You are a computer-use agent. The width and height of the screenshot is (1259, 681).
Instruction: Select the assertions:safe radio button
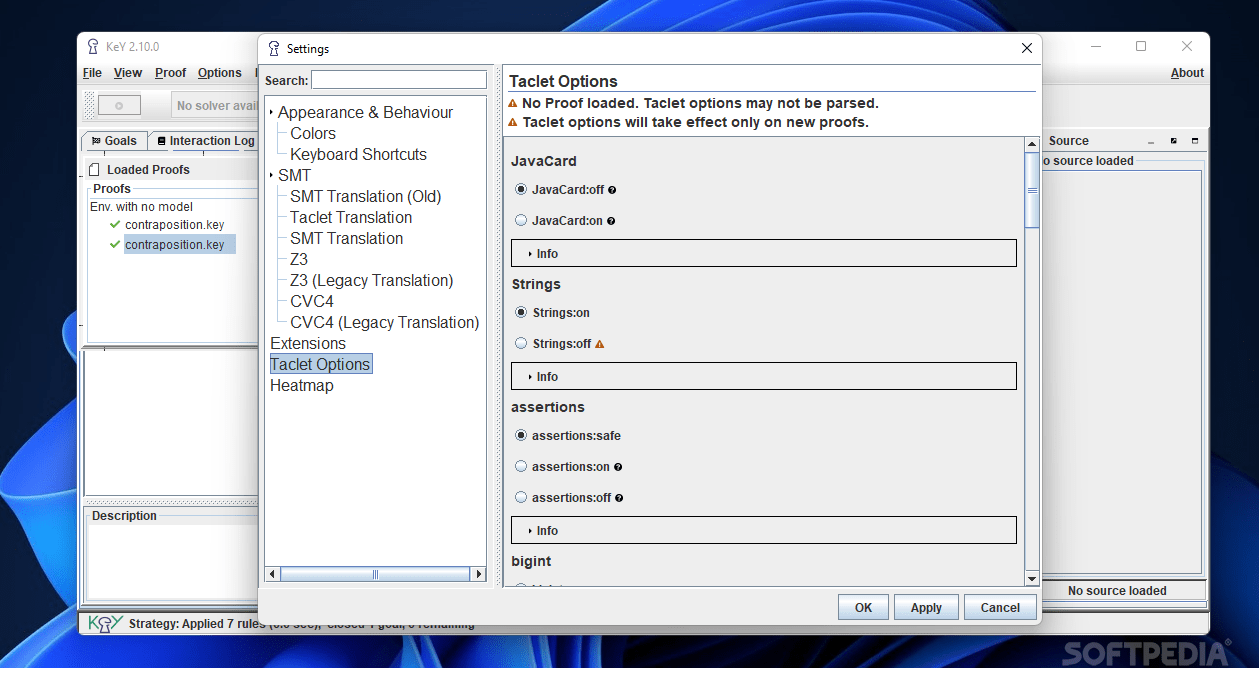click(x=521, y=435)
